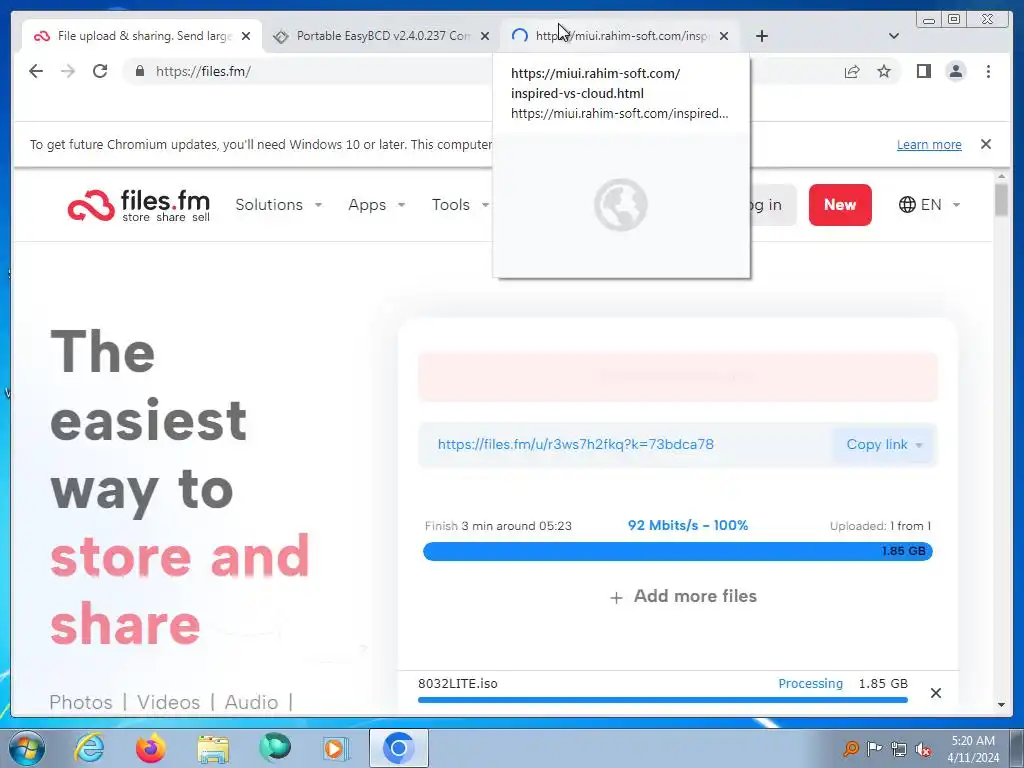
Task: Expand the Apps menu
Action: coord(377,204)
